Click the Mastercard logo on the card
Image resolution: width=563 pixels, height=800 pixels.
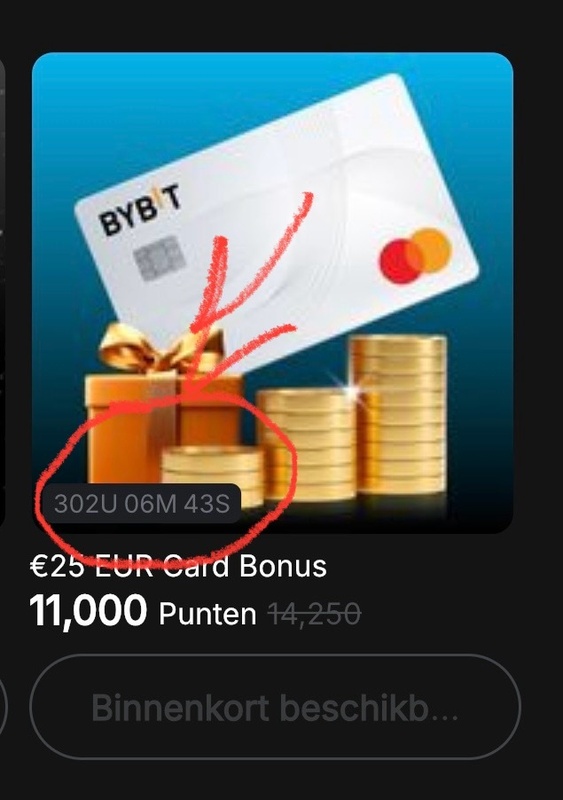click(415, 256)
